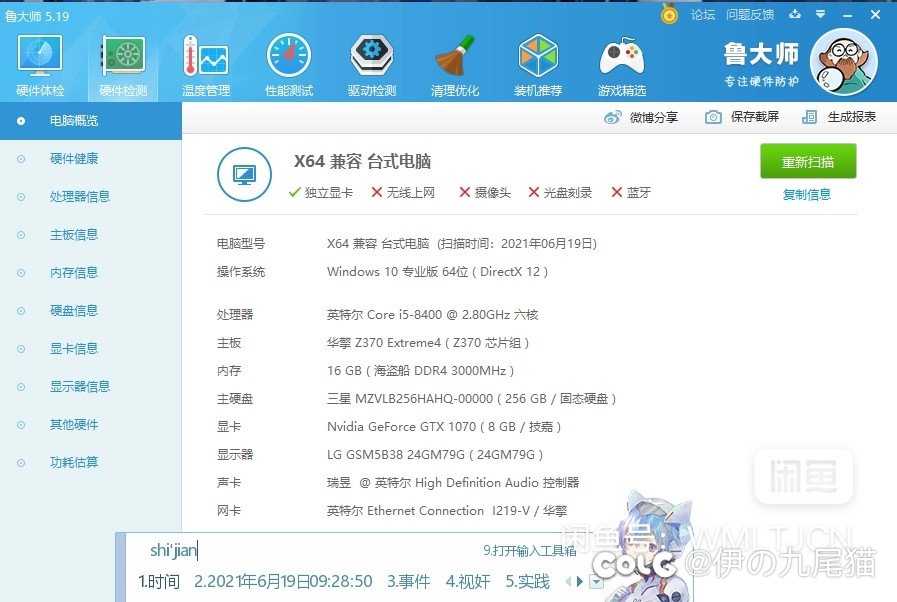The image size is (897, 602).
Task: Click the download/update icon in title bar
Action: [795, 14]
